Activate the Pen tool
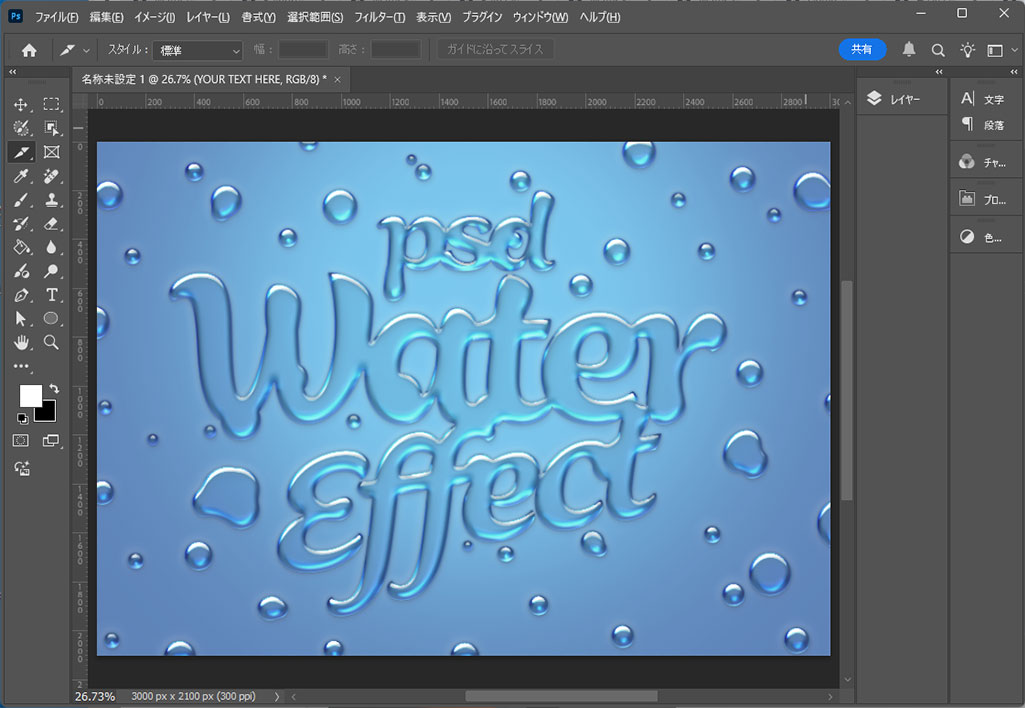The width and height of the screenshot is (1025, 708). [x=21, y=295]
